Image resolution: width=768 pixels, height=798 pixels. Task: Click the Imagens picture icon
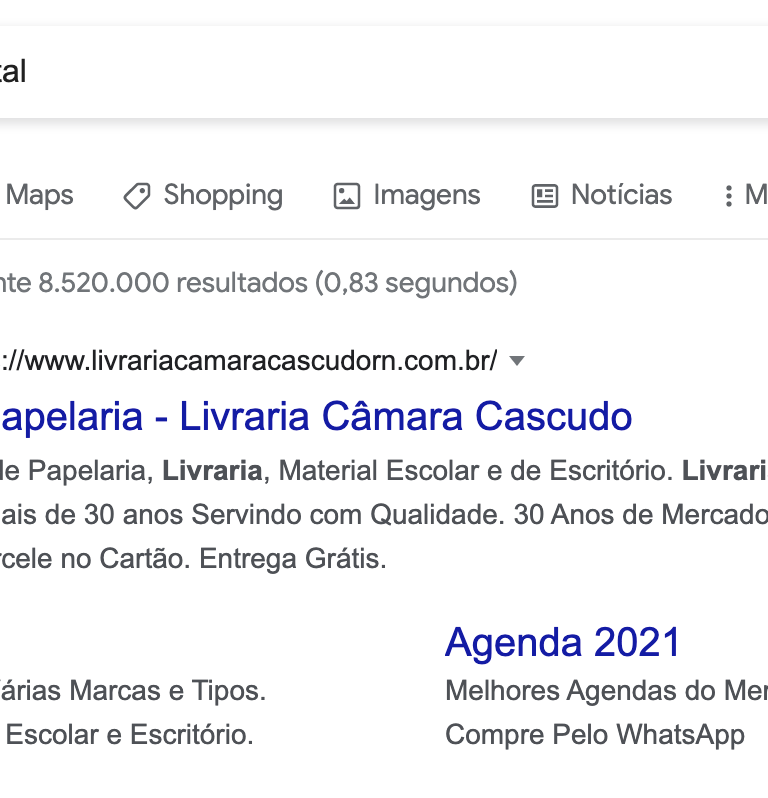[x=347, y=196]
